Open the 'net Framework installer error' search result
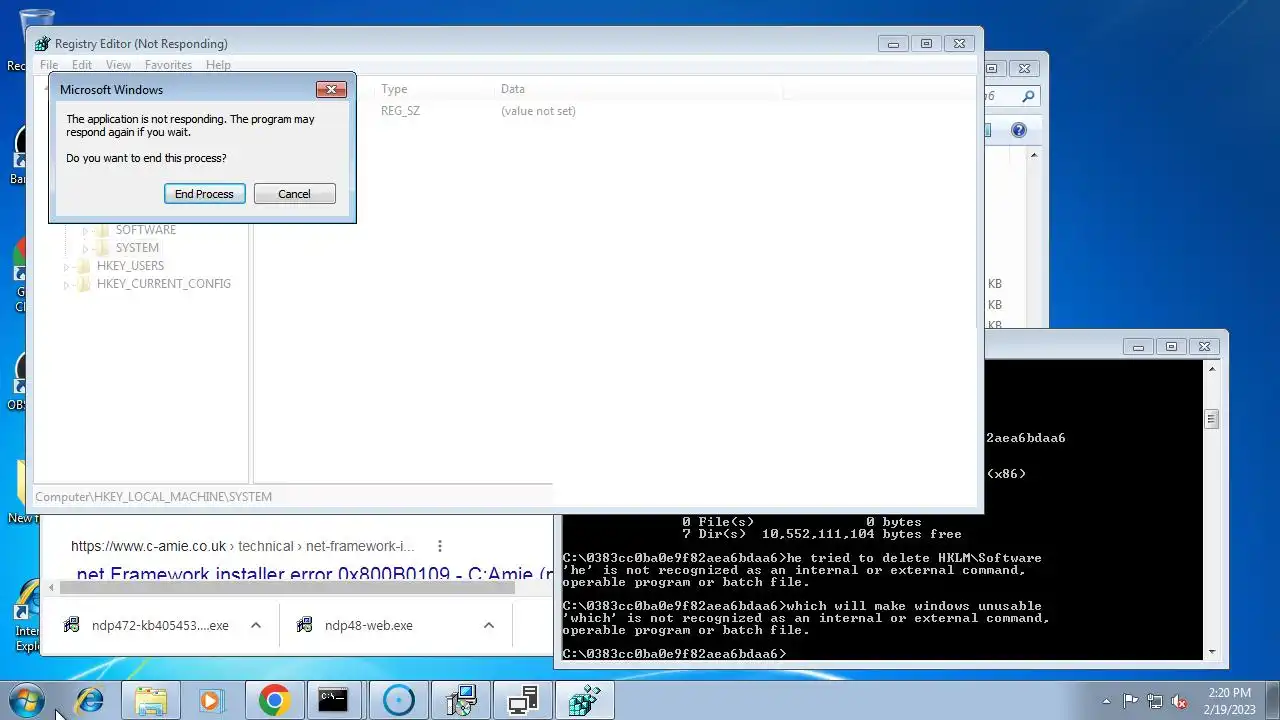 [315, 574]
